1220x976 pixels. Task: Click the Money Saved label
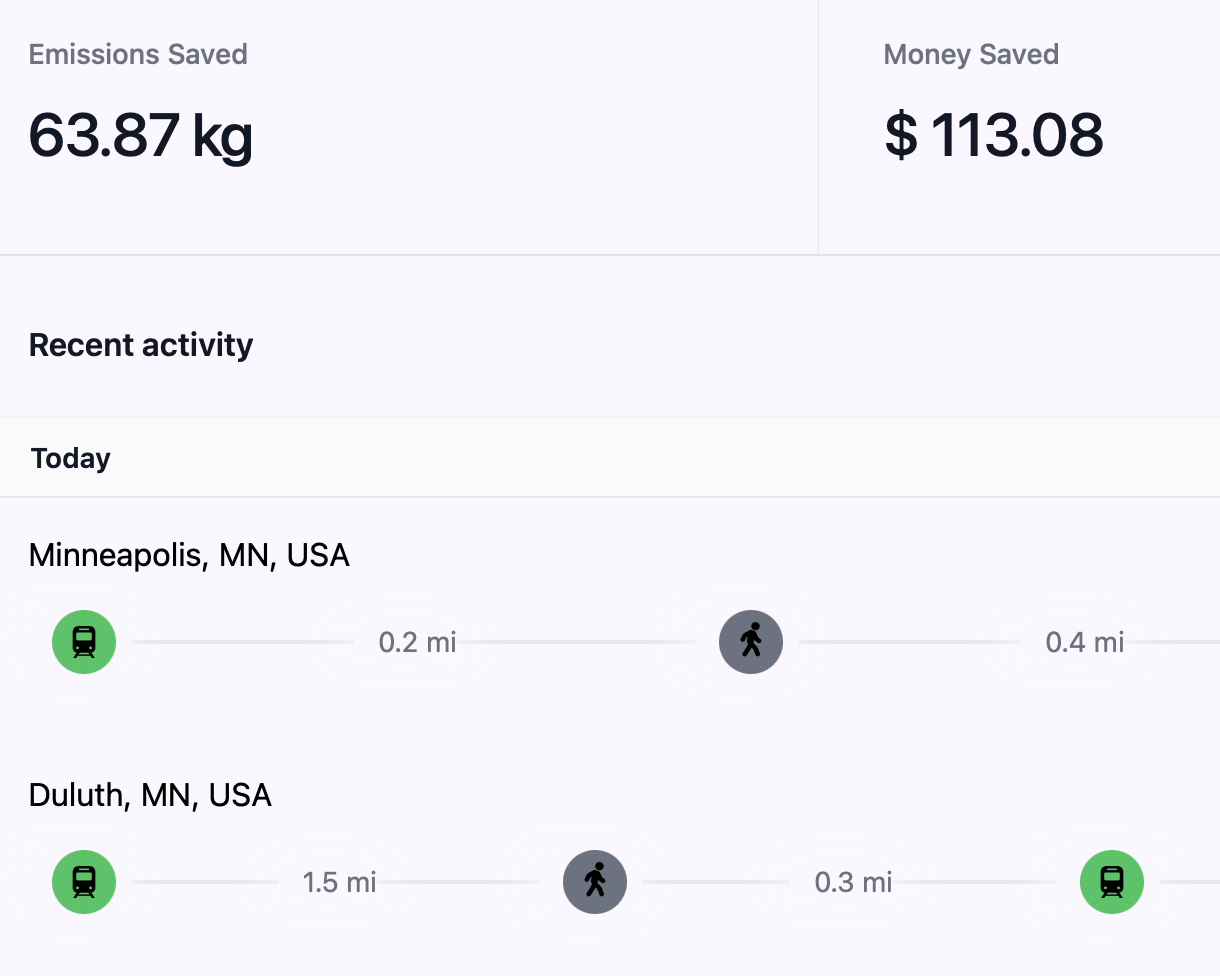tap(971, 54)
